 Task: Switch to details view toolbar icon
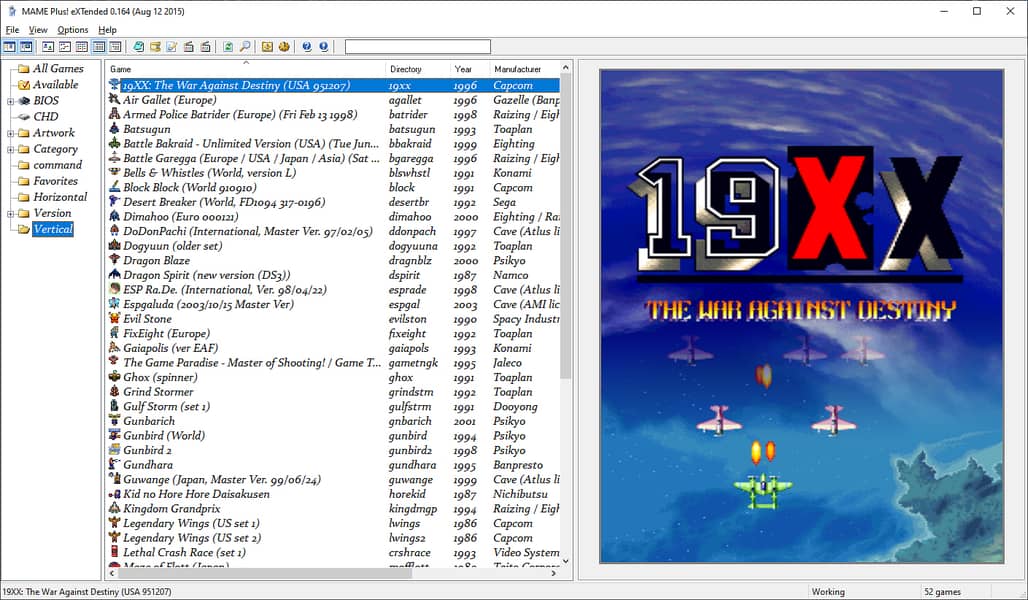coord(98,47)
